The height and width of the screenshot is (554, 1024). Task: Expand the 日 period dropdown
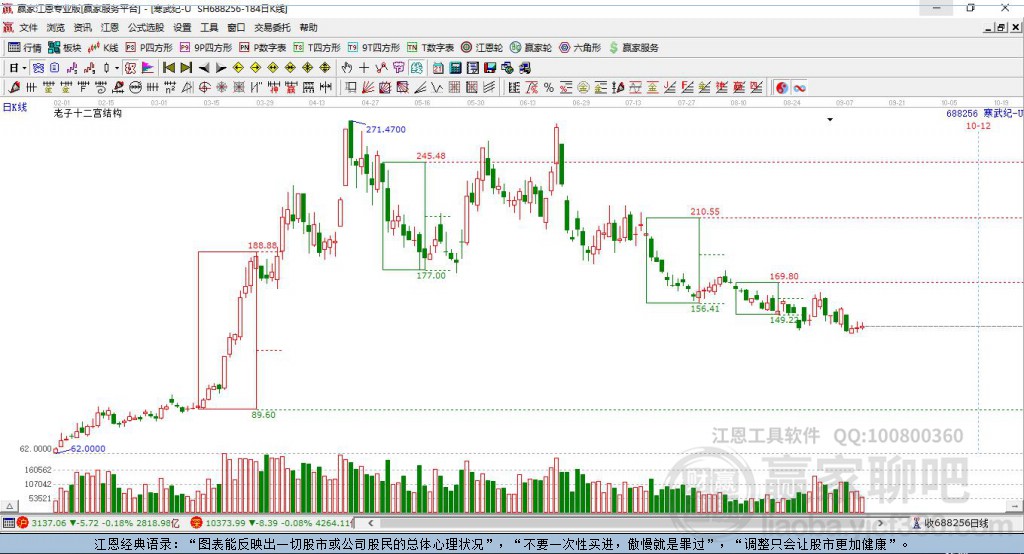(24, 68)
